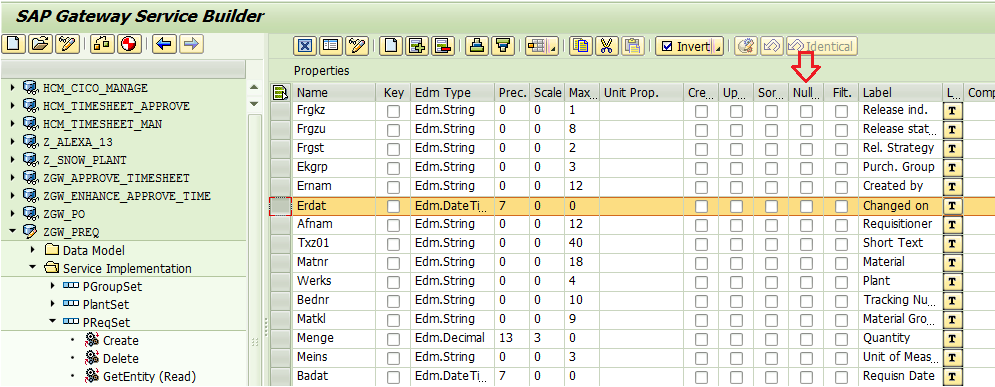This screenshot has width=995, height=387.
Task: Expand the ZGW_PO project node
Action: (x=13, y=213)
